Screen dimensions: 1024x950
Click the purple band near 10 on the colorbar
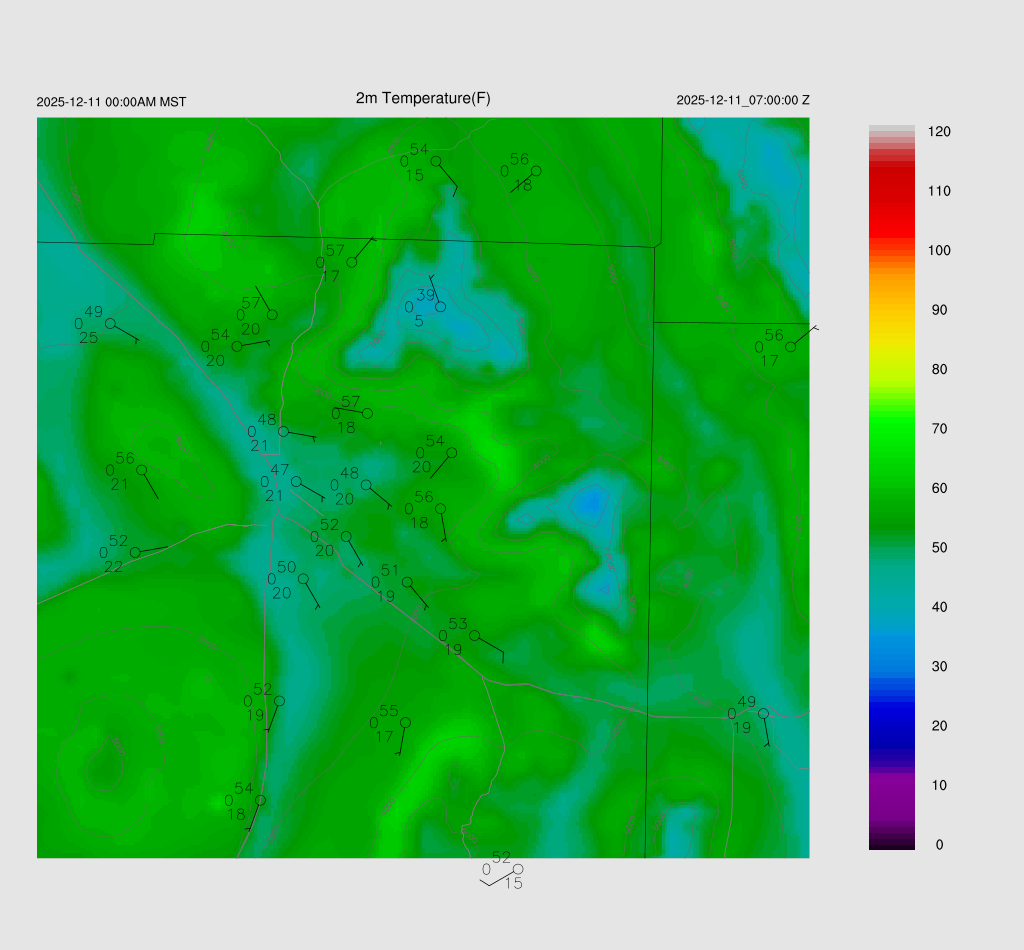point(892,785)
